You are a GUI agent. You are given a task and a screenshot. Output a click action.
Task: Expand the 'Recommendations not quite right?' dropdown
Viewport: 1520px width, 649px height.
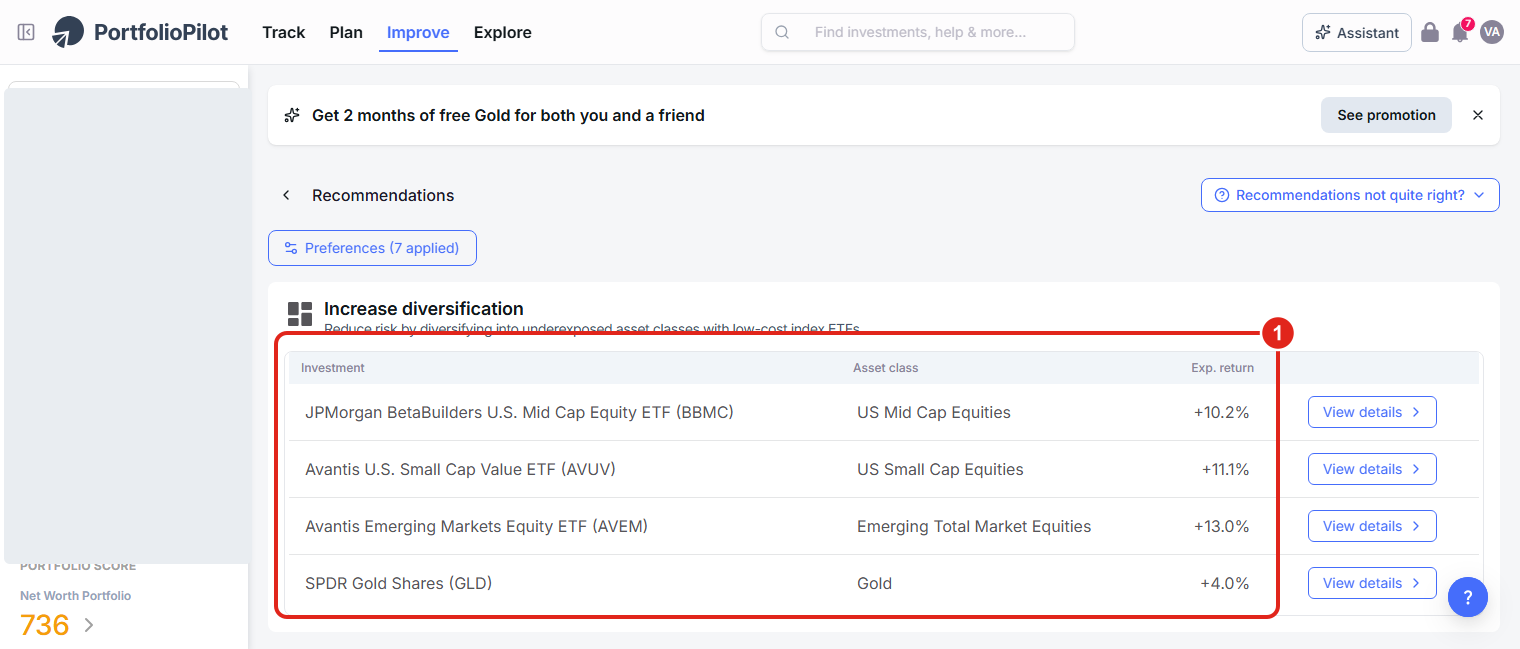point(1350,195)
